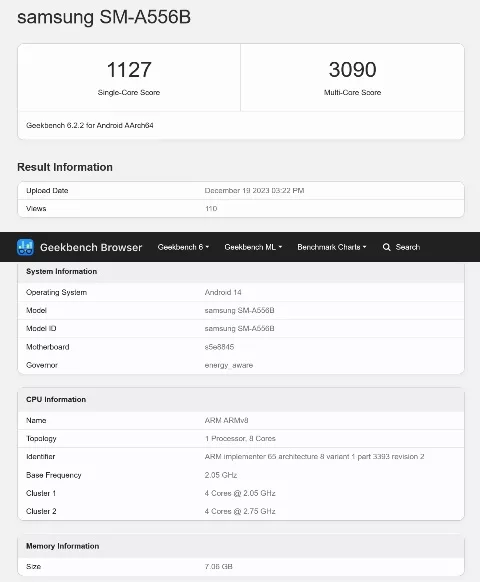Viewport: 480px width, 582px height.
Task: Click the Operating System label
Action: coord(56,292)
